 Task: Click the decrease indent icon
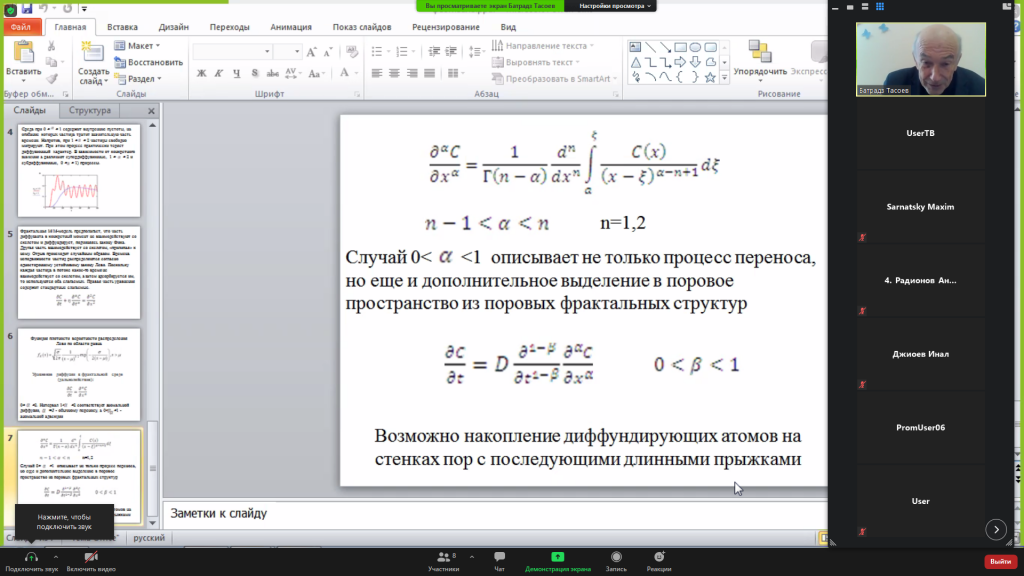pyautogui.click(x=434, y=52)
